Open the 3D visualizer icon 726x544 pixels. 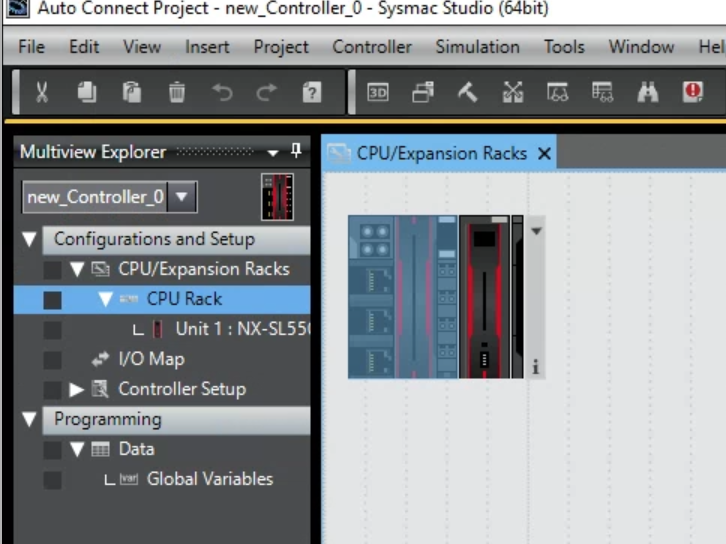tap(377, 93)
